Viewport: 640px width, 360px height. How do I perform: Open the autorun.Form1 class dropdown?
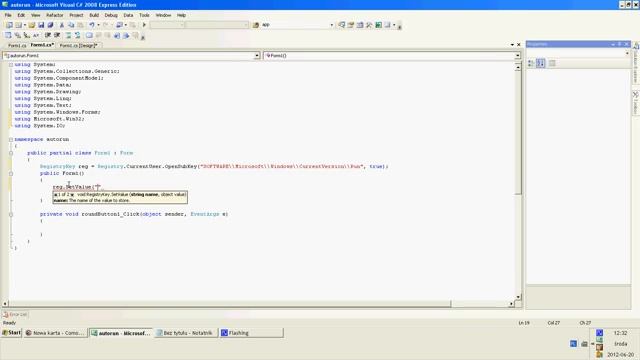257,56
